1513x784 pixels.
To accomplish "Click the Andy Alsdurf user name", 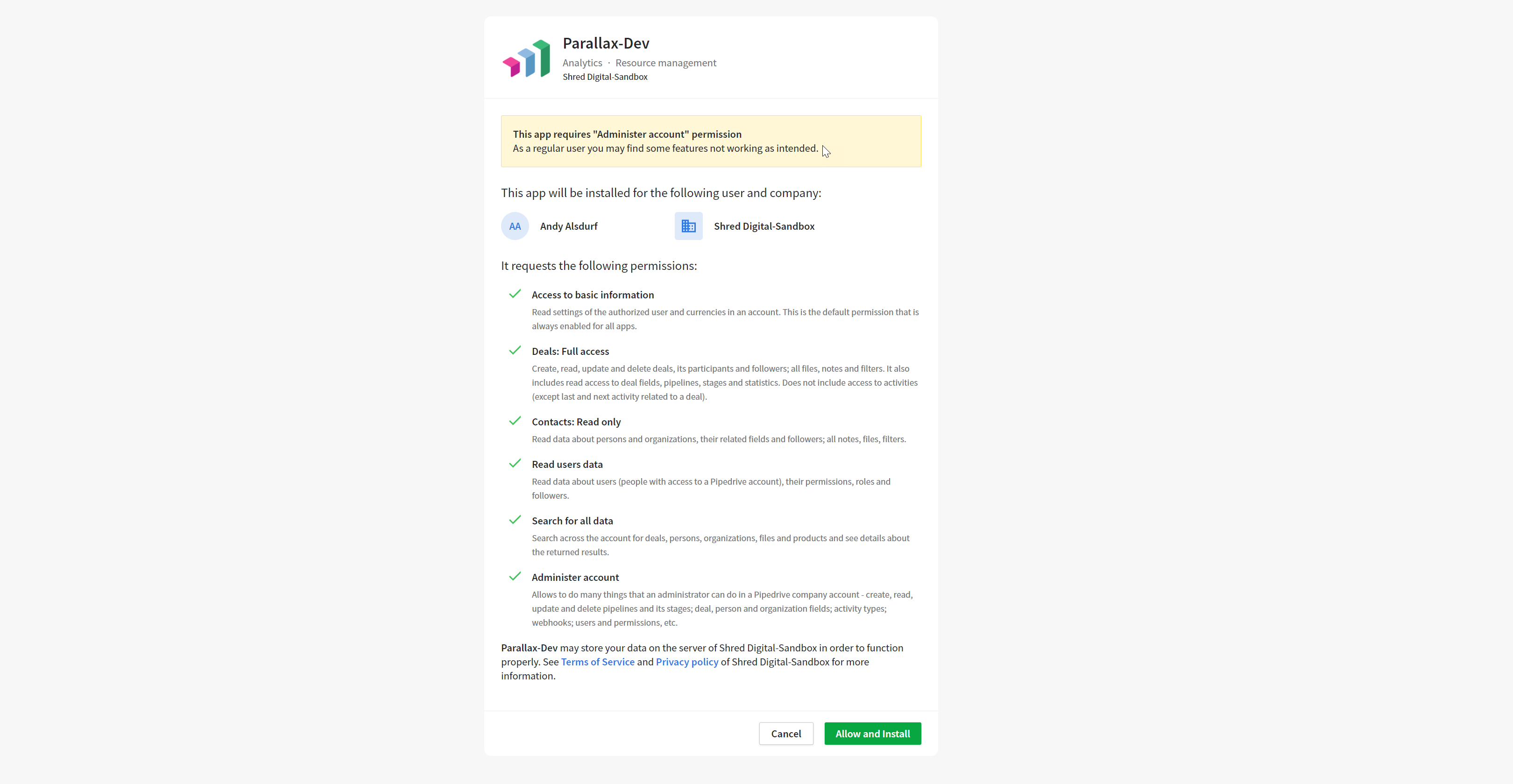I will (569, 226).
